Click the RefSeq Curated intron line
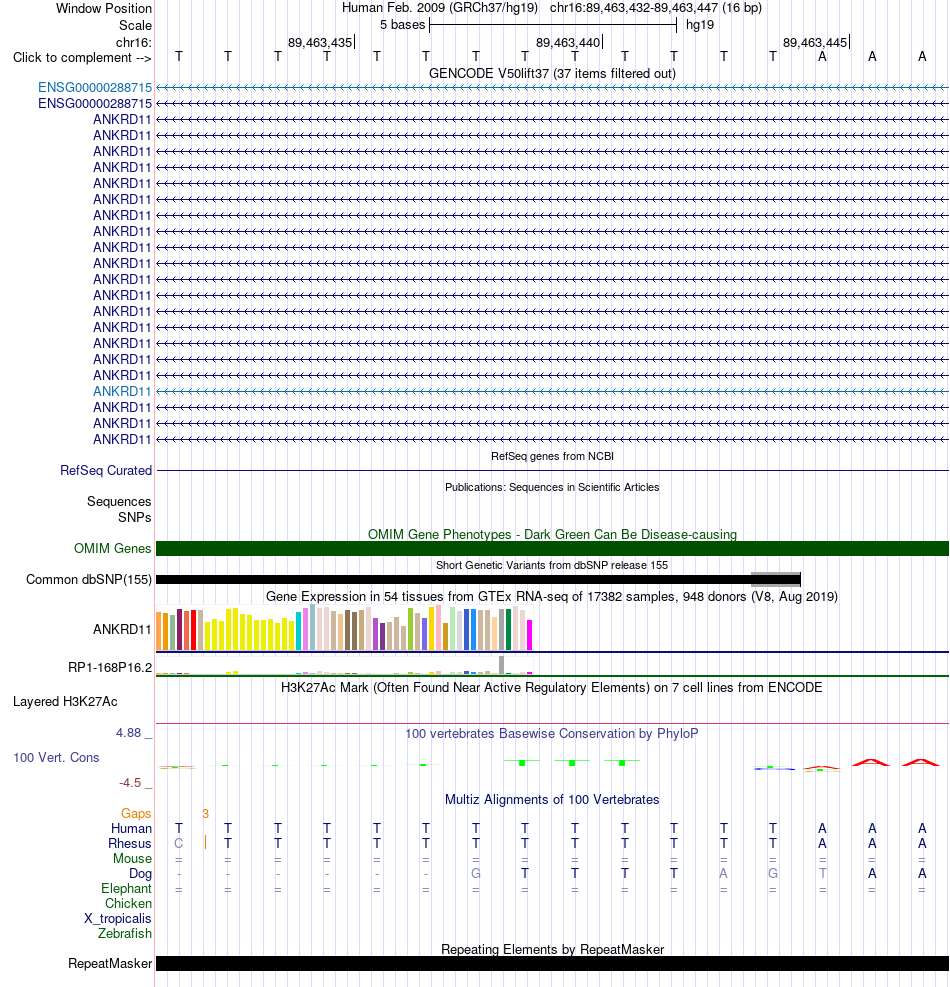 (552, 470)
